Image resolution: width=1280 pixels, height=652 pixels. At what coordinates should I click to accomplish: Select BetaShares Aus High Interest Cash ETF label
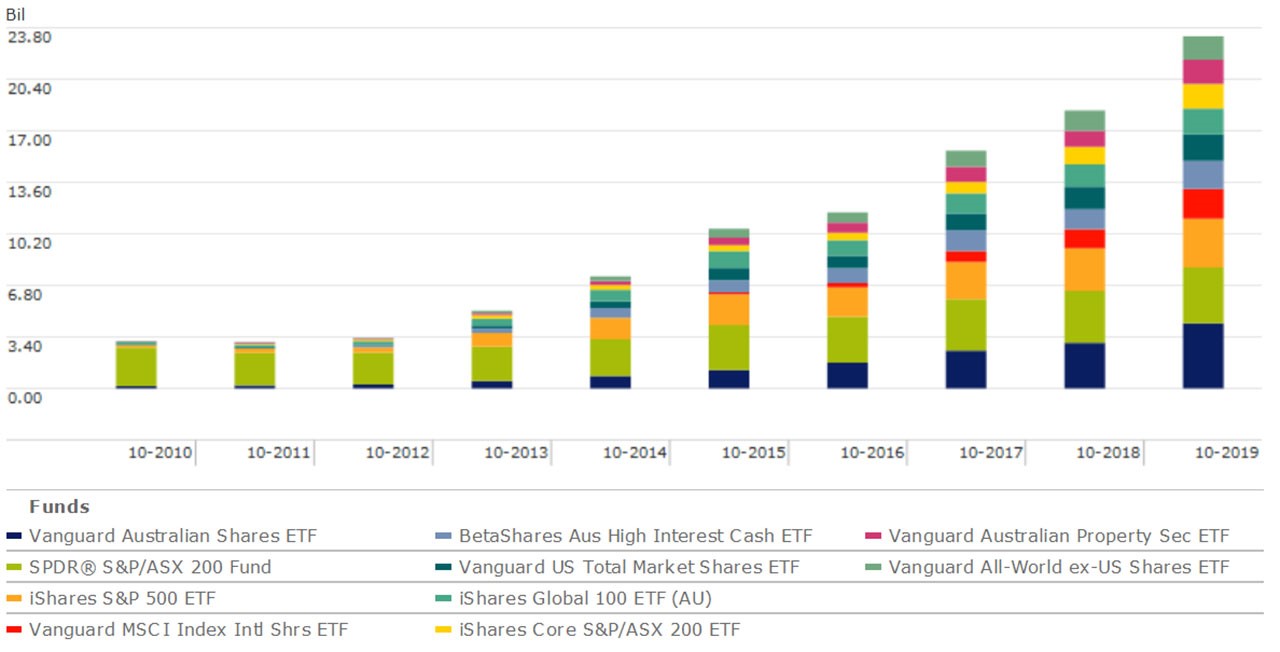635,536
